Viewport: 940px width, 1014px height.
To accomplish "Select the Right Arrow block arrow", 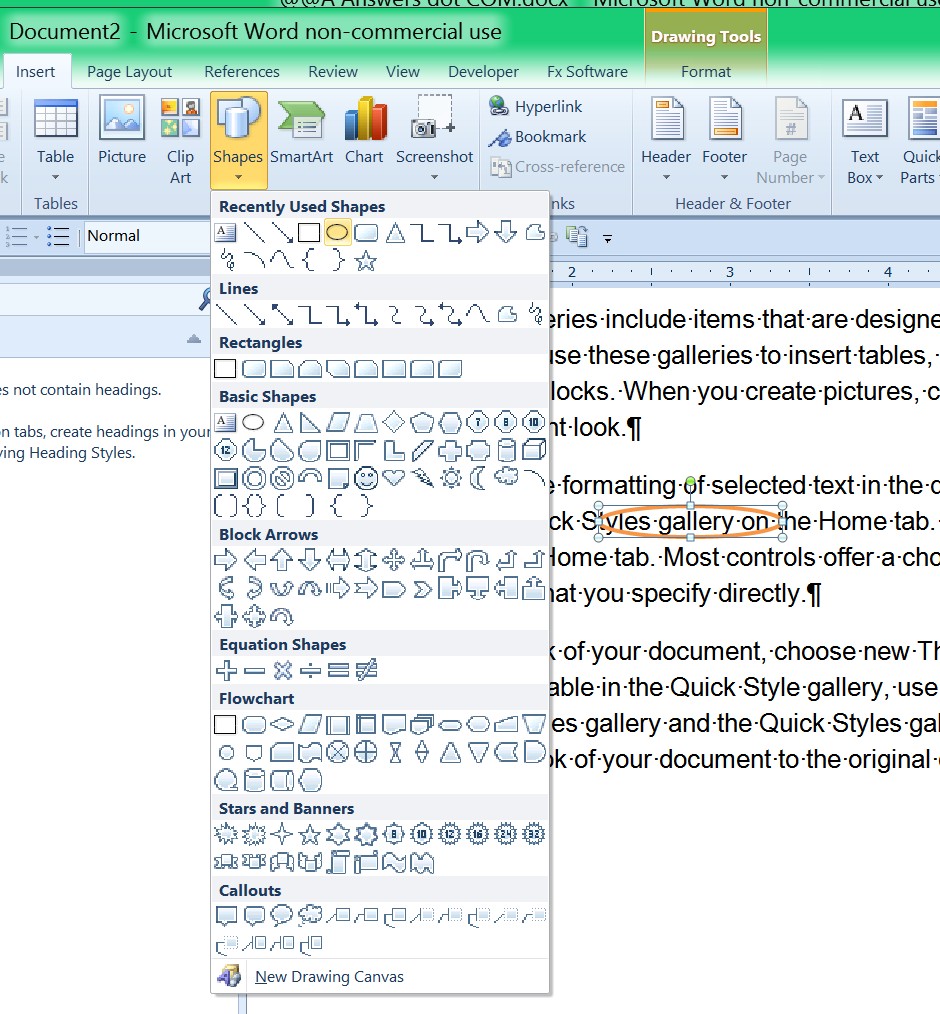I will click(x=226, y=560).
